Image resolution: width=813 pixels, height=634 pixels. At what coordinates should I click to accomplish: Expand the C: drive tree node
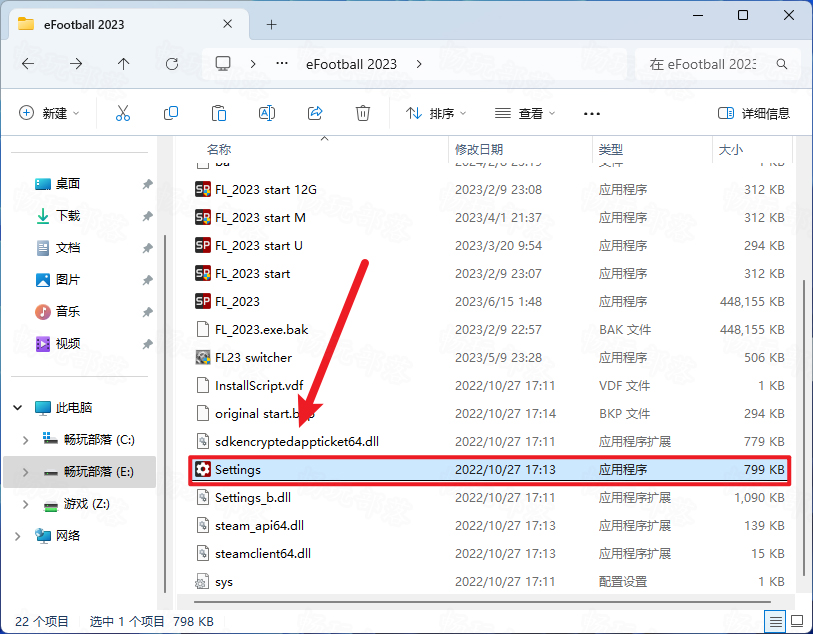[25, 440]
